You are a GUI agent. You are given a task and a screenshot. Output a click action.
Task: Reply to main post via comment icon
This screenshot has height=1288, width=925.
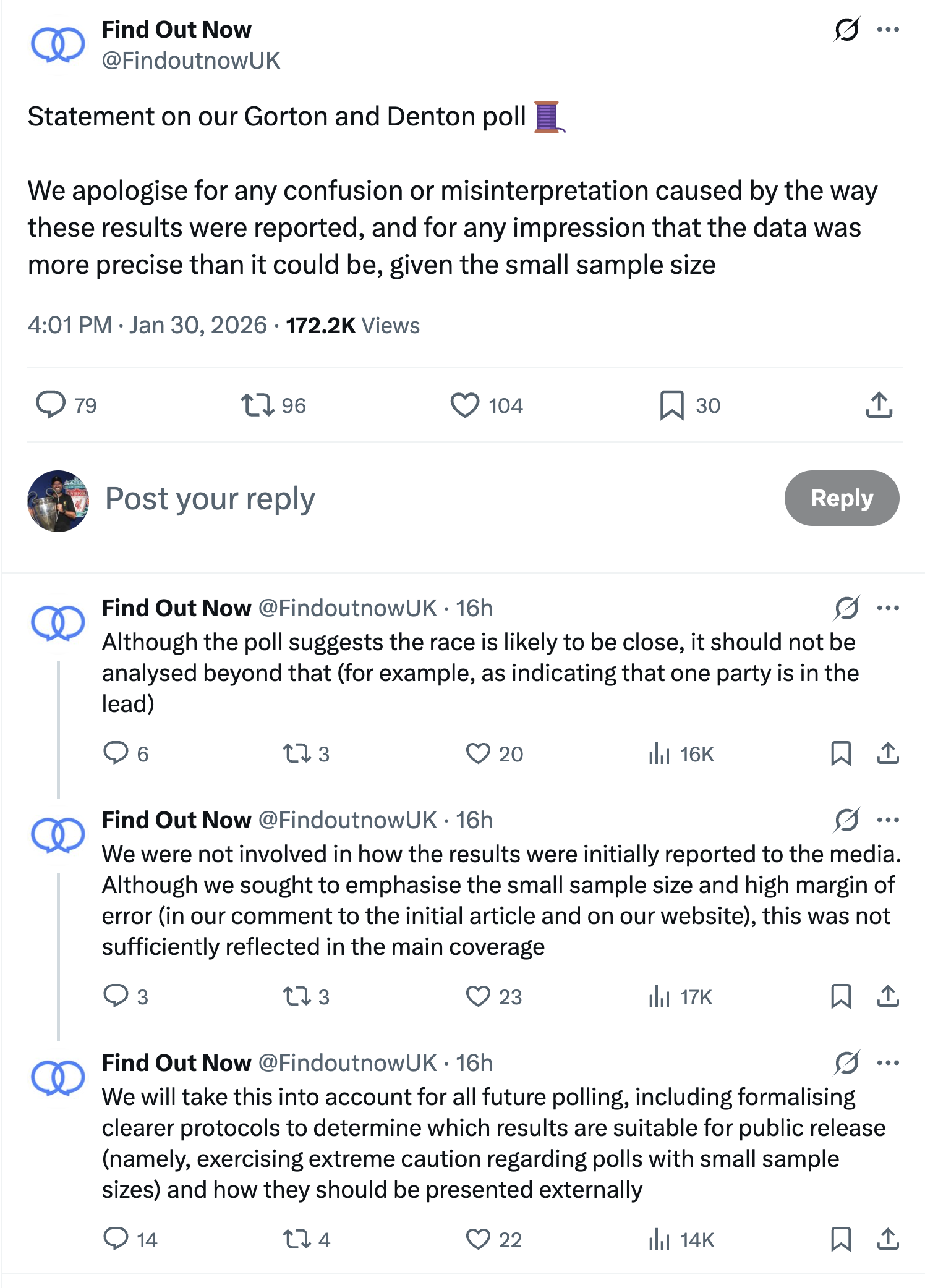pyautogui.click(x=51, y=405)
